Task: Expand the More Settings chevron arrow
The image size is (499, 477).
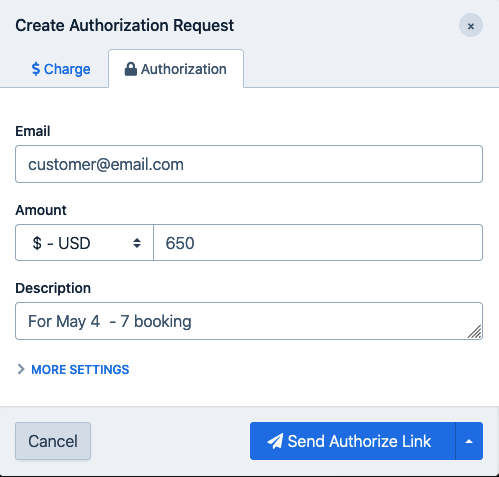Action: click(x=21, y=369)
